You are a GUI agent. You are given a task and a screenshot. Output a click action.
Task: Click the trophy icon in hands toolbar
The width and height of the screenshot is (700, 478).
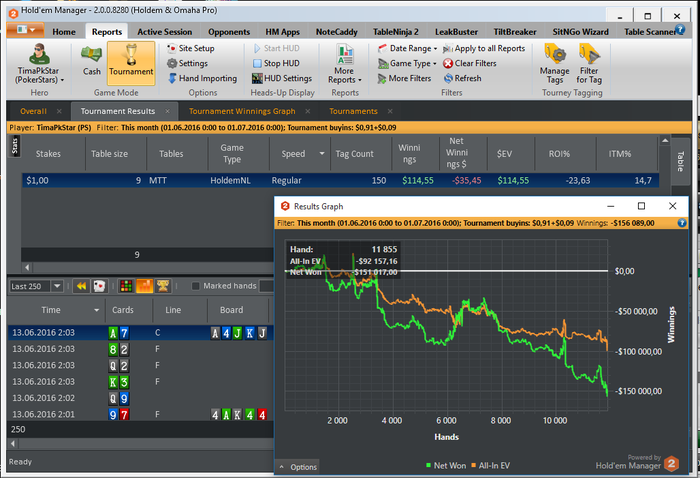click(163, 286)
